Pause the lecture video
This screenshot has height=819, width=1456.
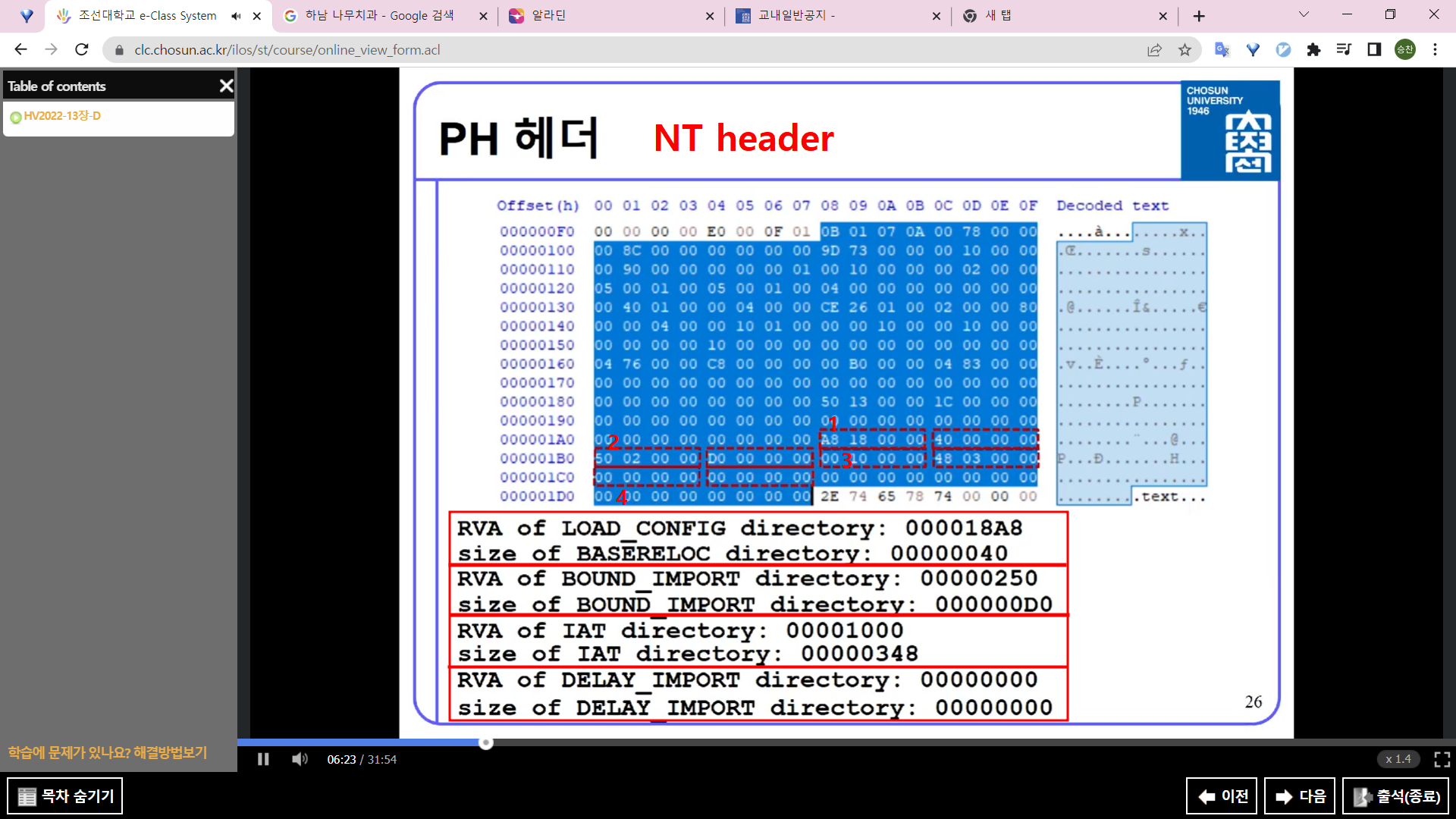pyautogui.click(x=263, y=759)
